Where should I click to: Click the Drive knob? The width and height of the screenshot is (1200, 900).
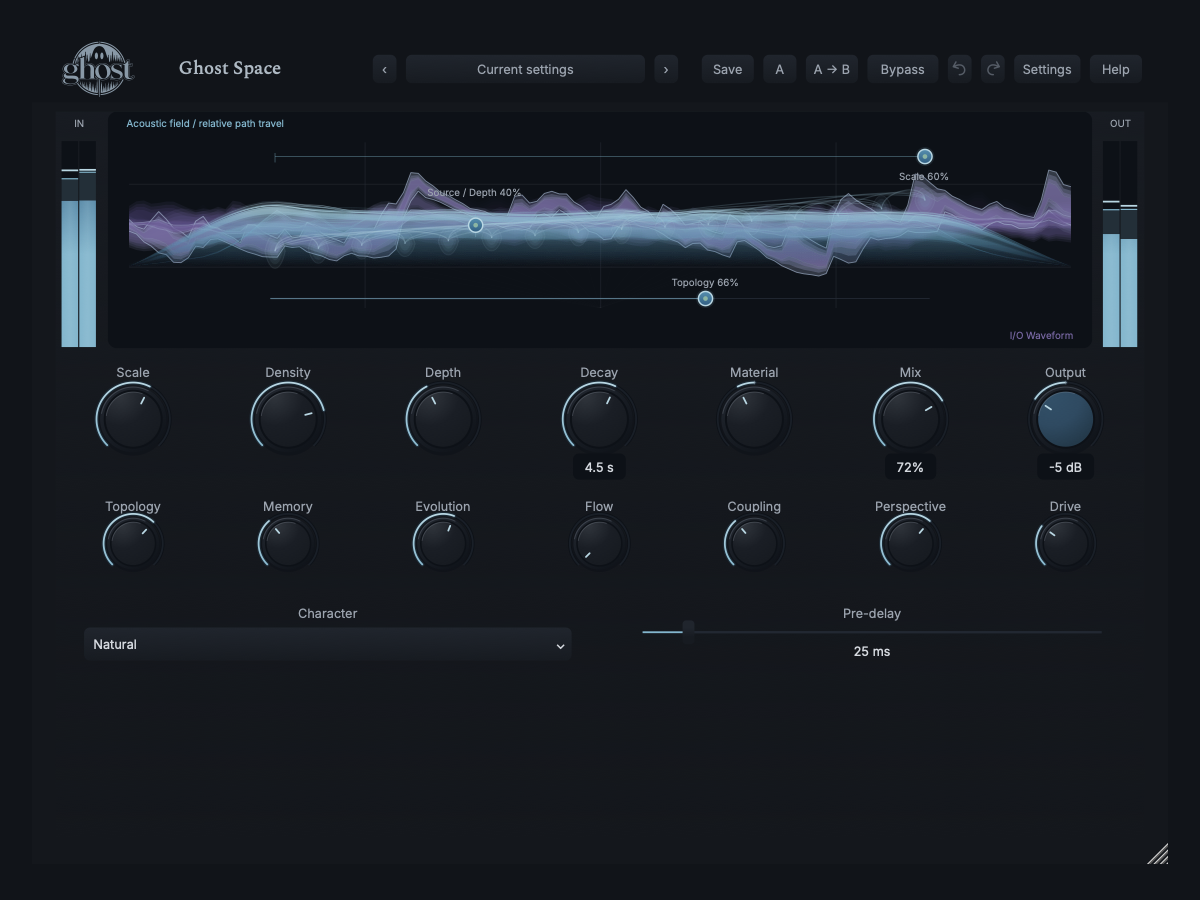1065,544
